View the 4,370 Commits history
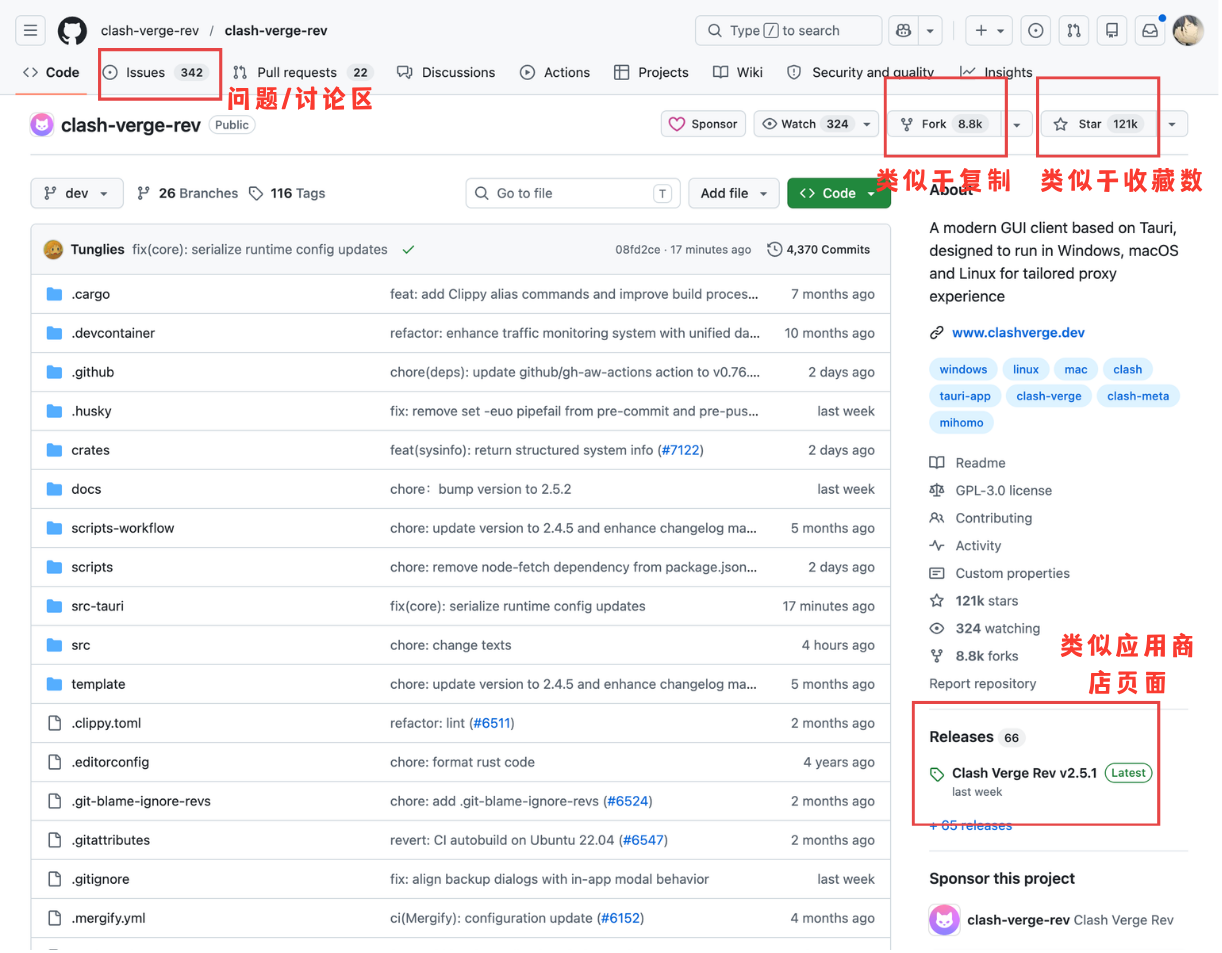The height and width of the screenshot is (953, 1222). click(x=819, y=250)
